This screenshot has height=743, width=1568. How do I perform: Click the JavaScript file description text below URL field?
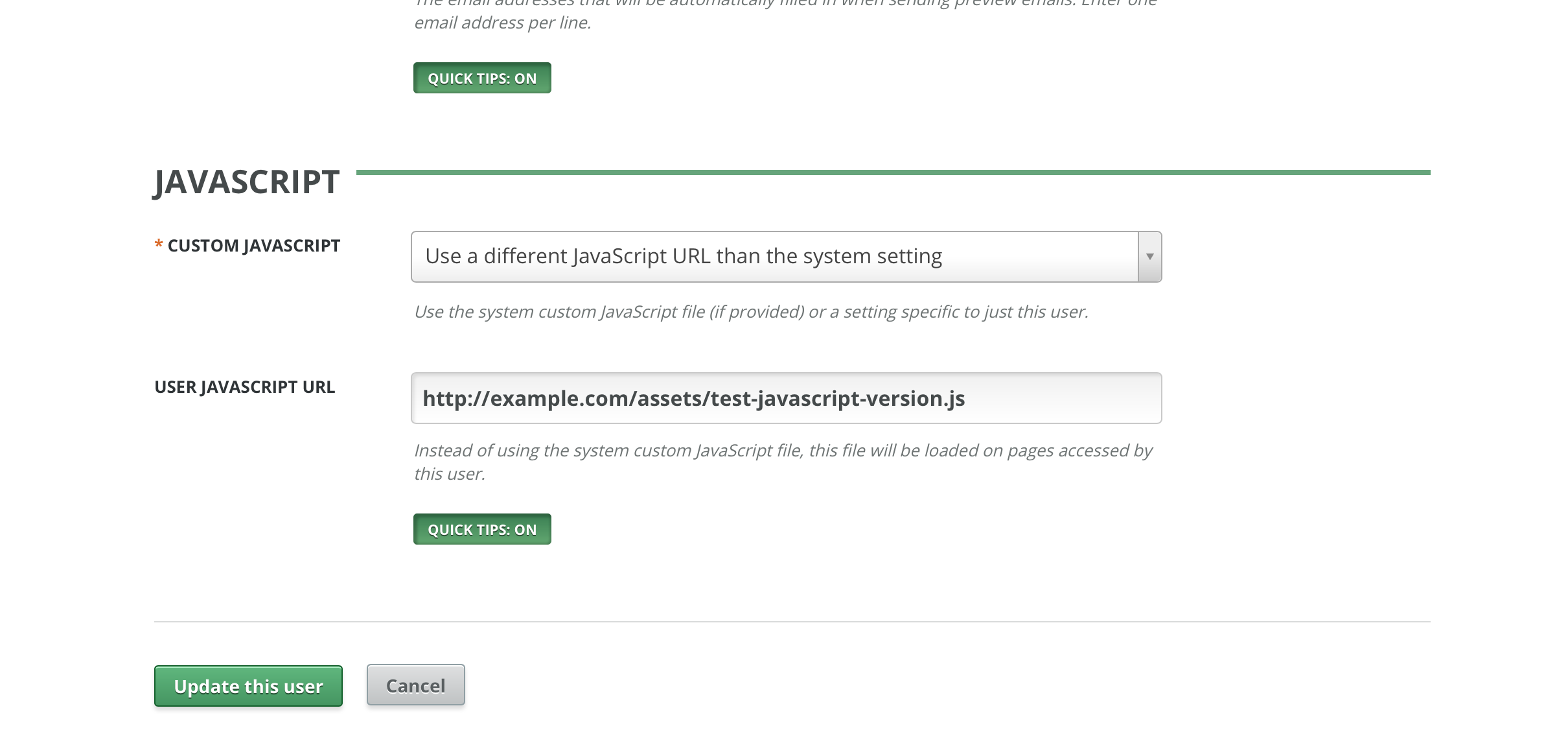tap(783, 450)
